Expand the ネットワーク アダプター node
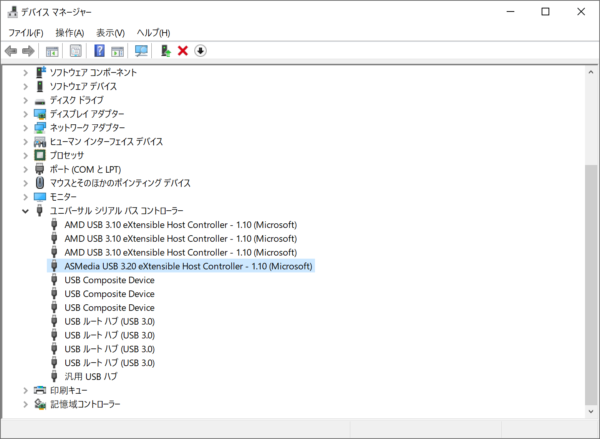Viewport: 600px width, 439px height. (x=26, y=128)
